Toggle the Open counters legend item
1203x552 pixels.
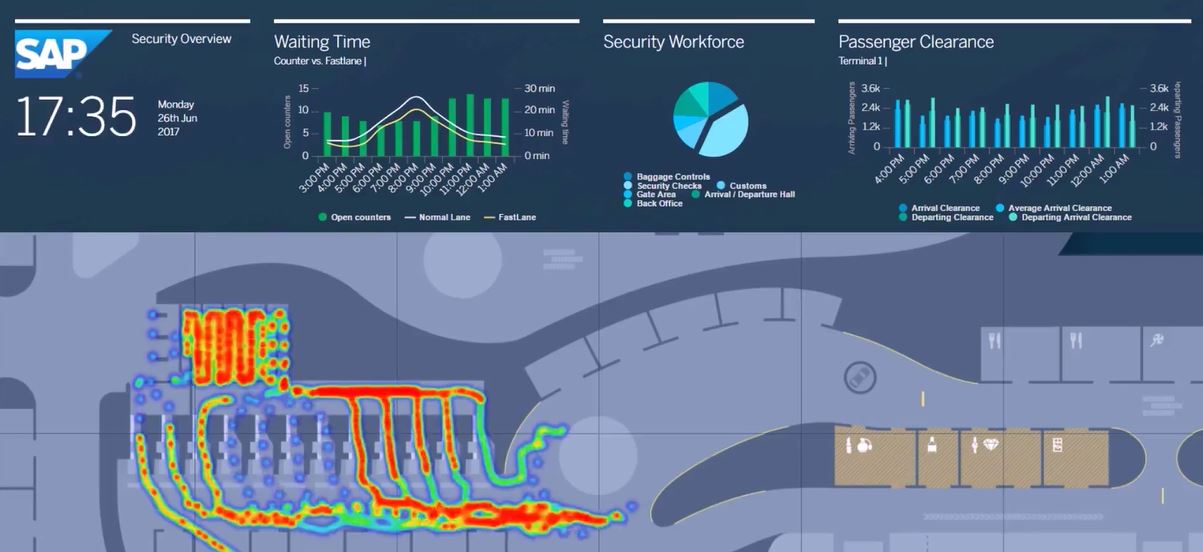point(359,217)
